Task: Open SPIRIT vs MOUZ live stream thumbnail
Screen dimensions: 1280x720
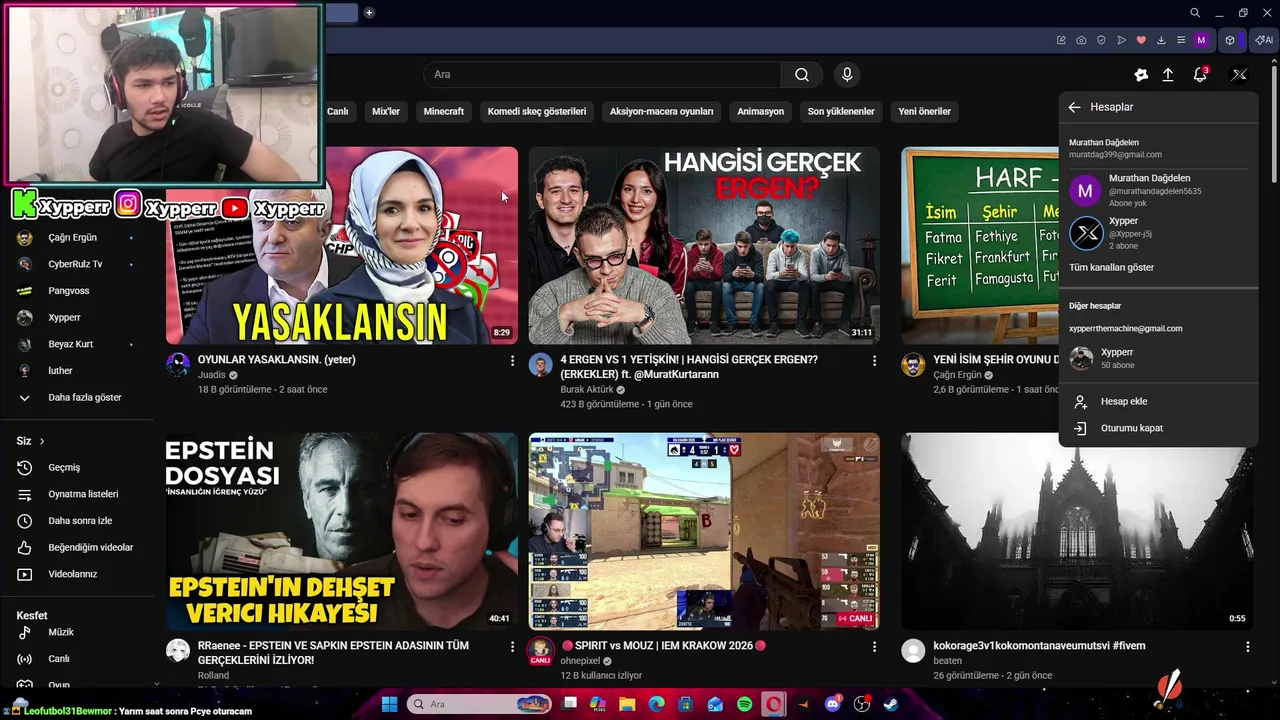Action: (x=704, y=531)
